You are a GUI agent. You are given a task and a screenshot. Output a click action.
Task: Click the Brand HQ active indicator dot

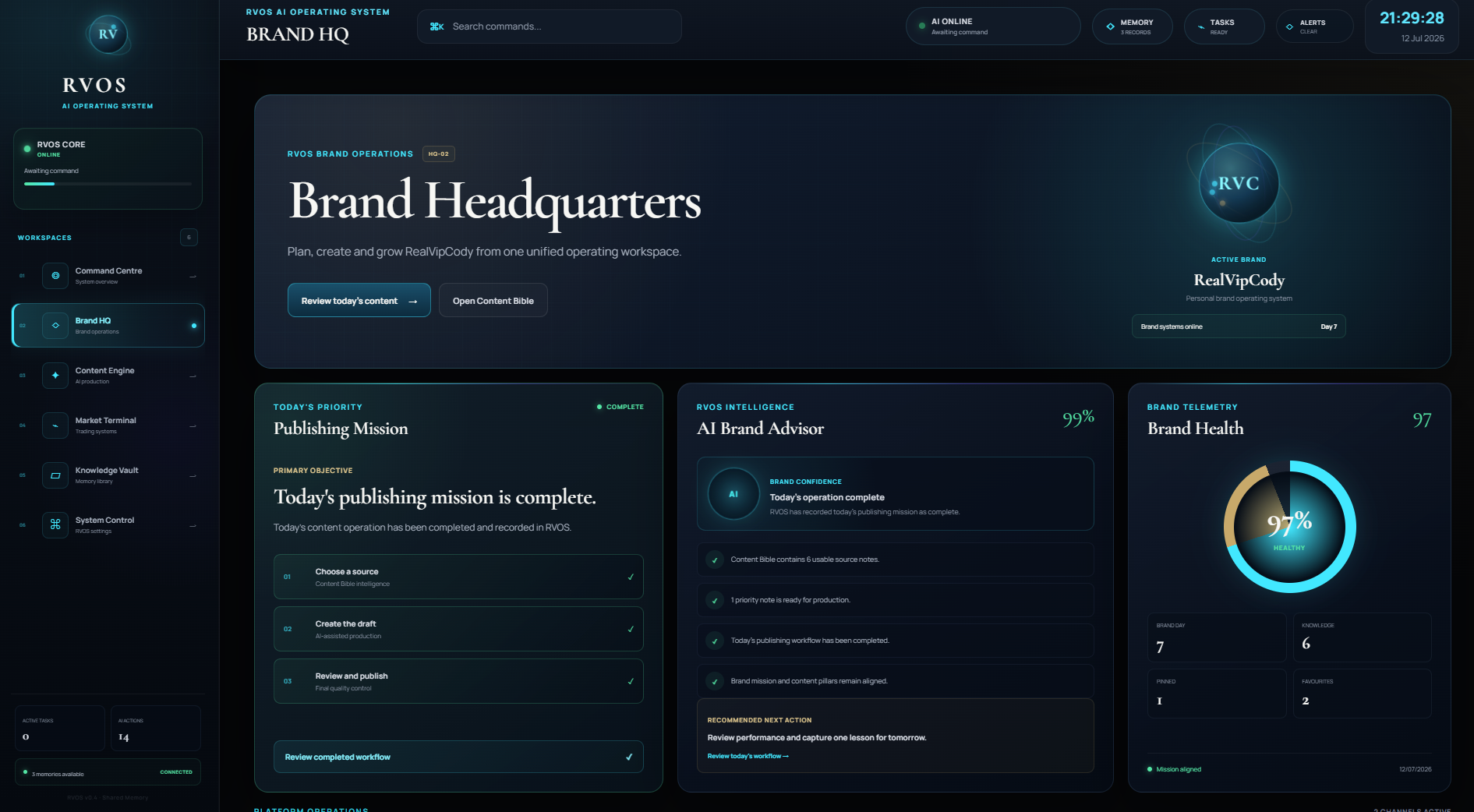click(193, 326)
